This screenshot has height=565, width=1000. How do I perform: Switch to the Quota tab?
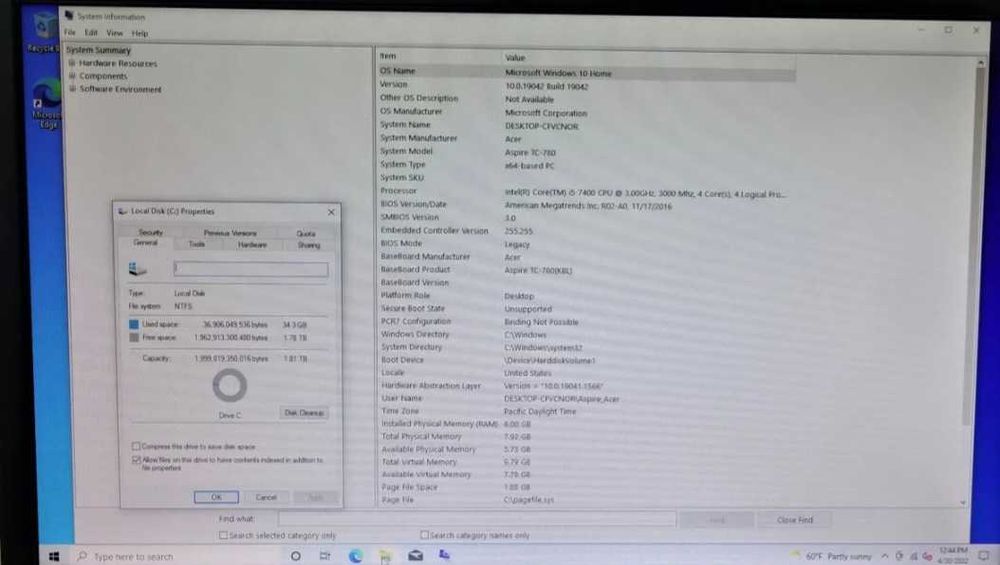(x=306, y=233)
